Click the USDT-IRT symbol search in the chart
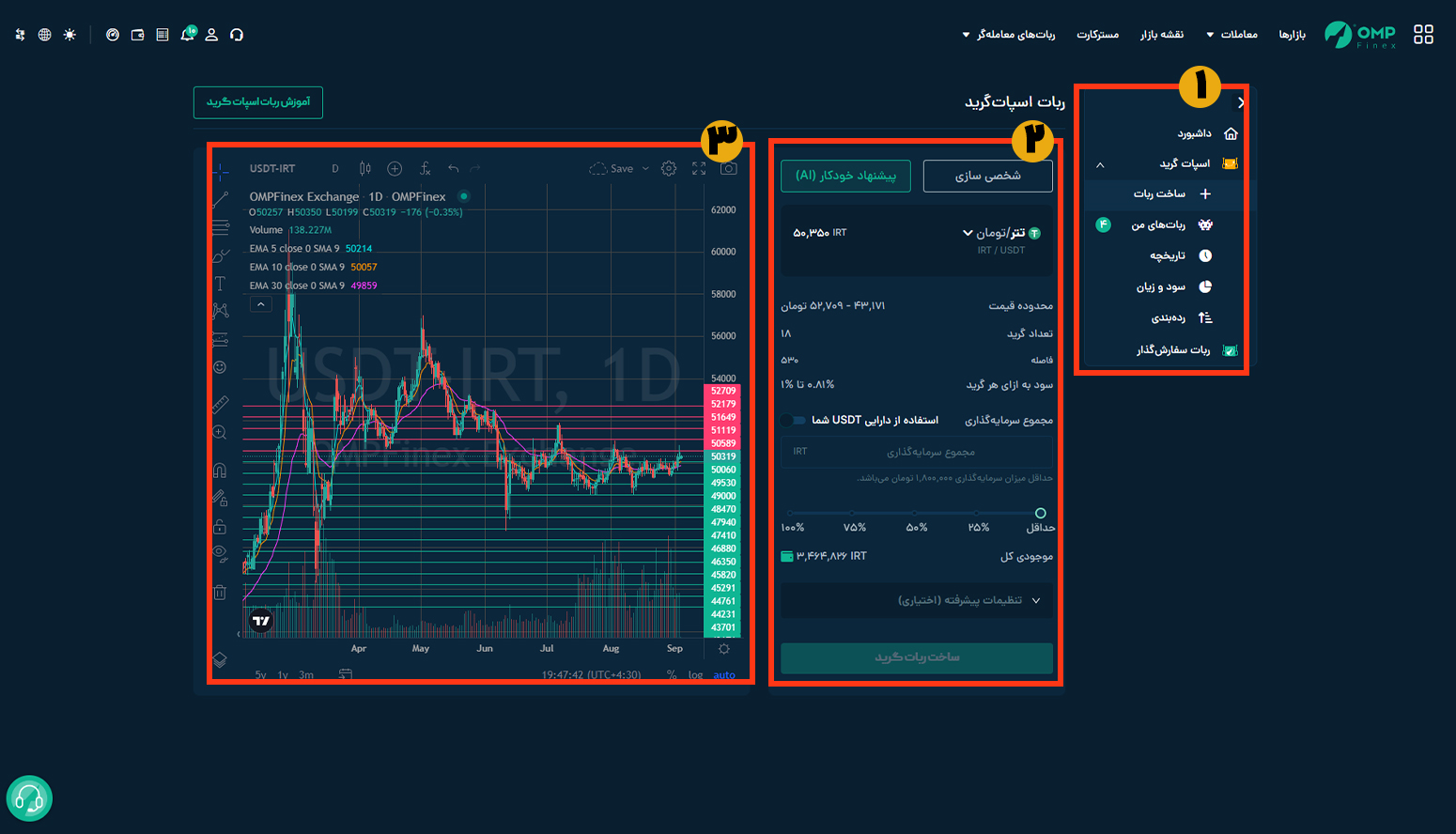This screenshot has width=1456, height=834. 272,169
